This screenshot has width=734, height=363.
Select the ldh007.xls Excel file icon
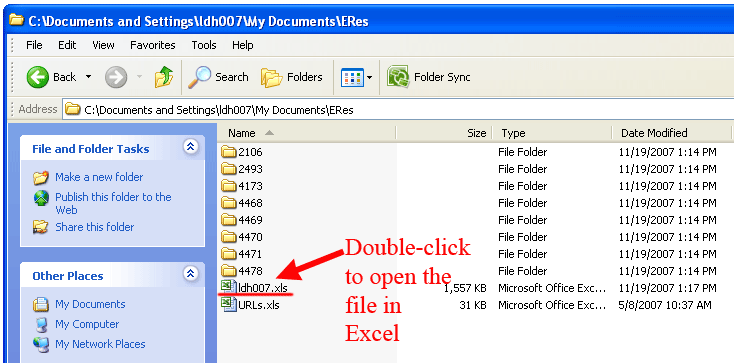point(228,287)
